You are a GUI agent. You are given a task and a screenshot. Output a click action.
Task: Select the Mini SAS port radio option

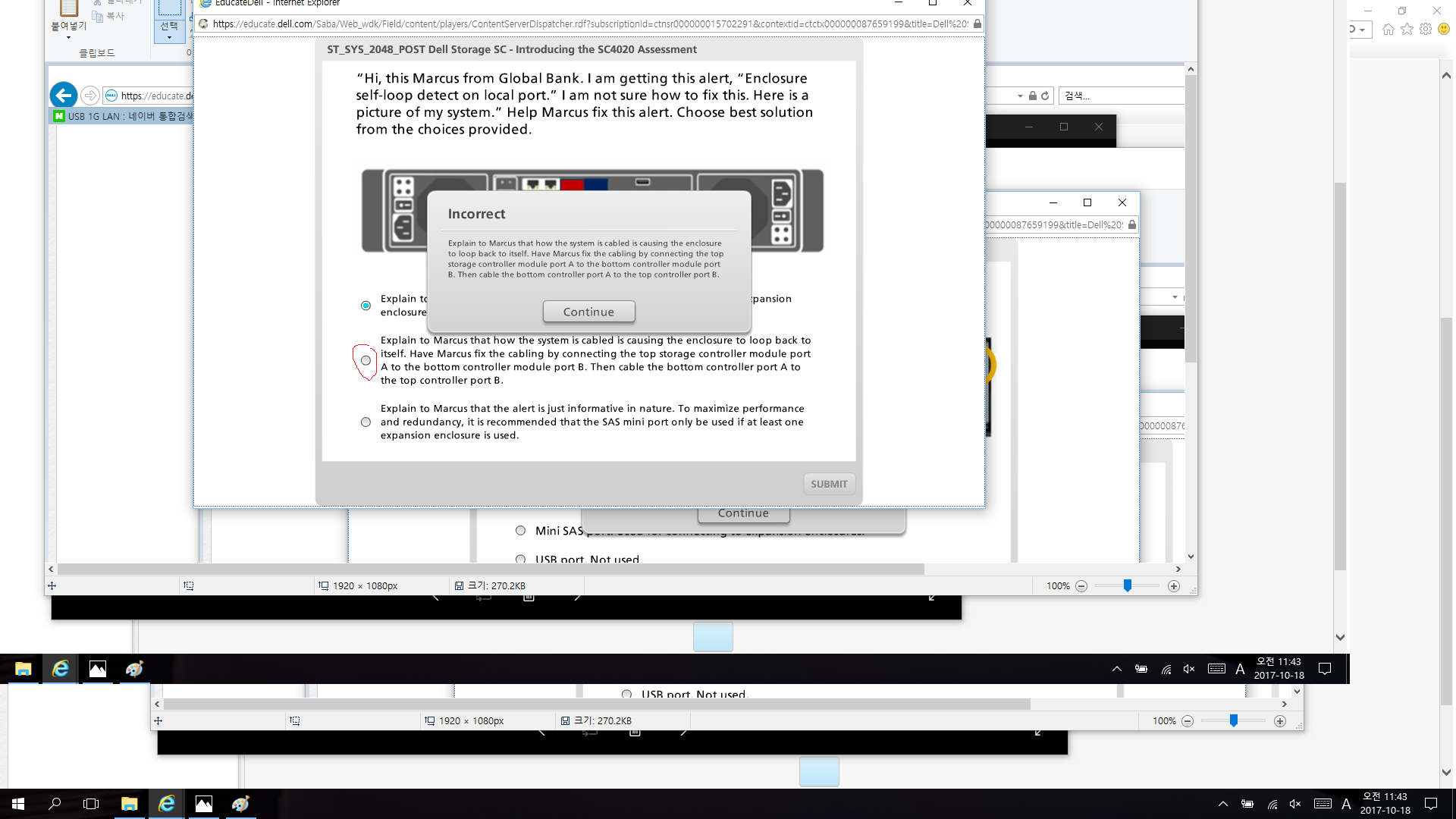pyautogui.click(x=520, y=531)
